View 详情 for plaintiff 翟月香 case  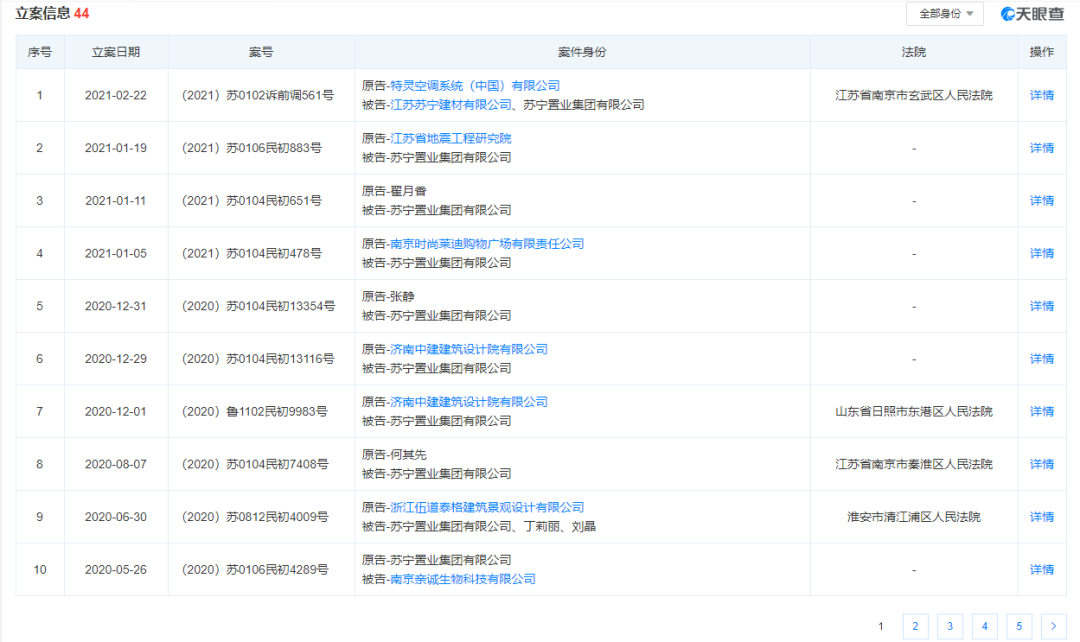pos(1041,201)
